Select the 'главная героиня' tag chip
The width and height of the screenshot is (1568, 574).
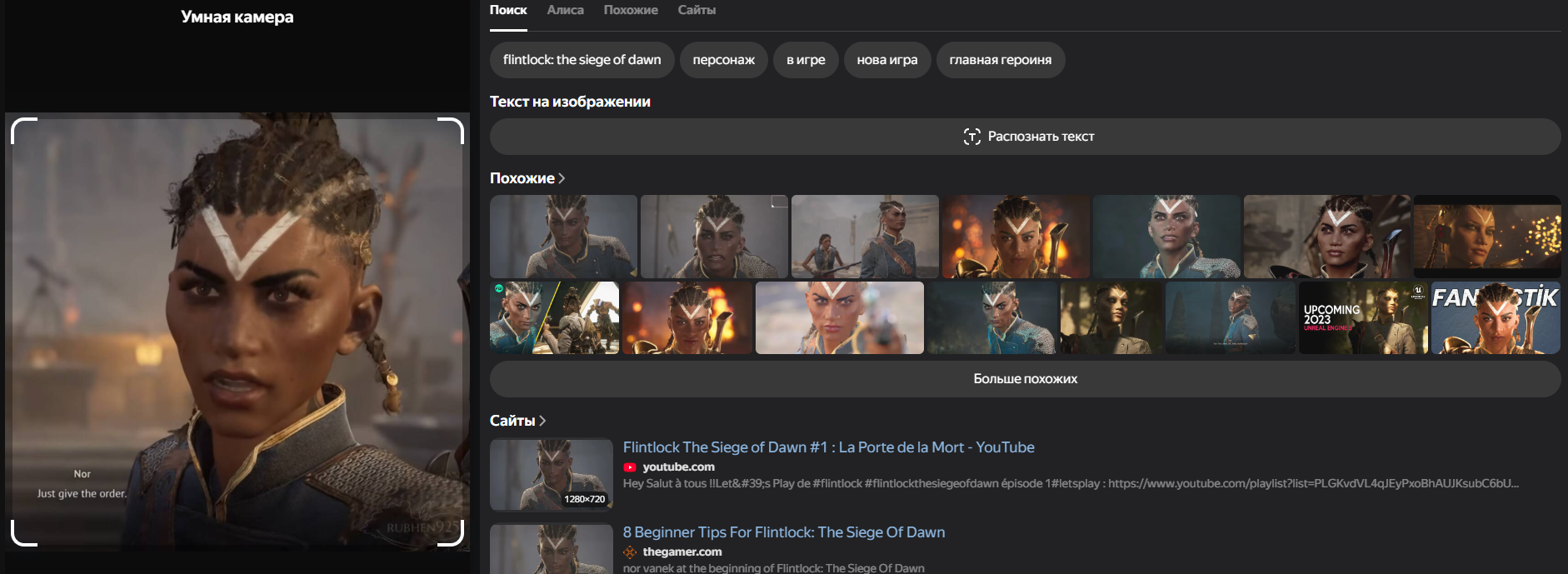(1001, 60)
